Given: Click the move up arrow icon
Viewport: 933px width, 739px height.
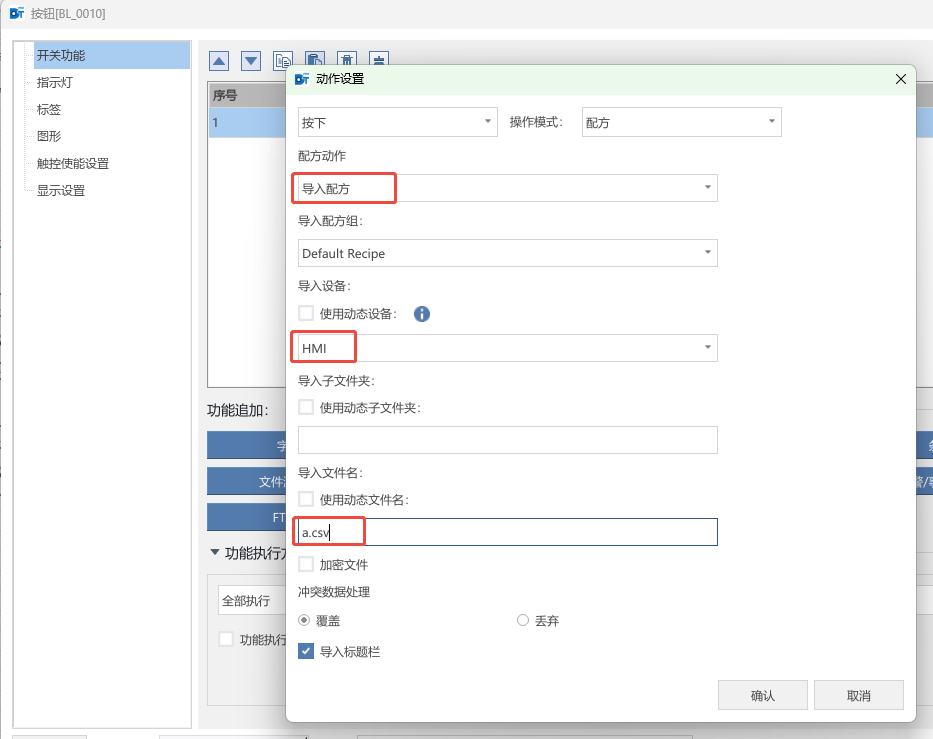Looking at the screenshot, I should click(x=219, y=61).
